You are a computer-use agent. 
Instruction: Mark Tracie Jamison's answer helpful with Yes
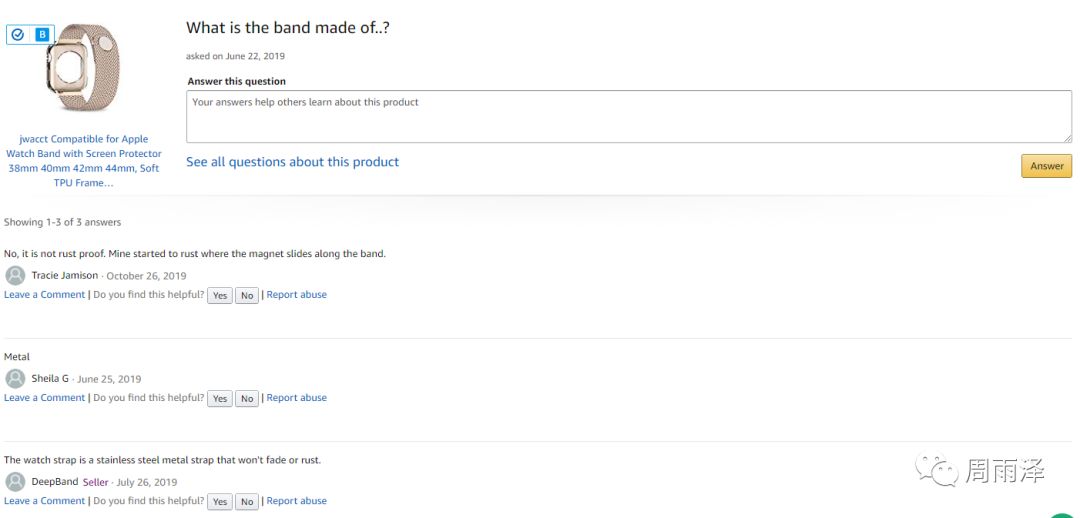tap(220, 296)
